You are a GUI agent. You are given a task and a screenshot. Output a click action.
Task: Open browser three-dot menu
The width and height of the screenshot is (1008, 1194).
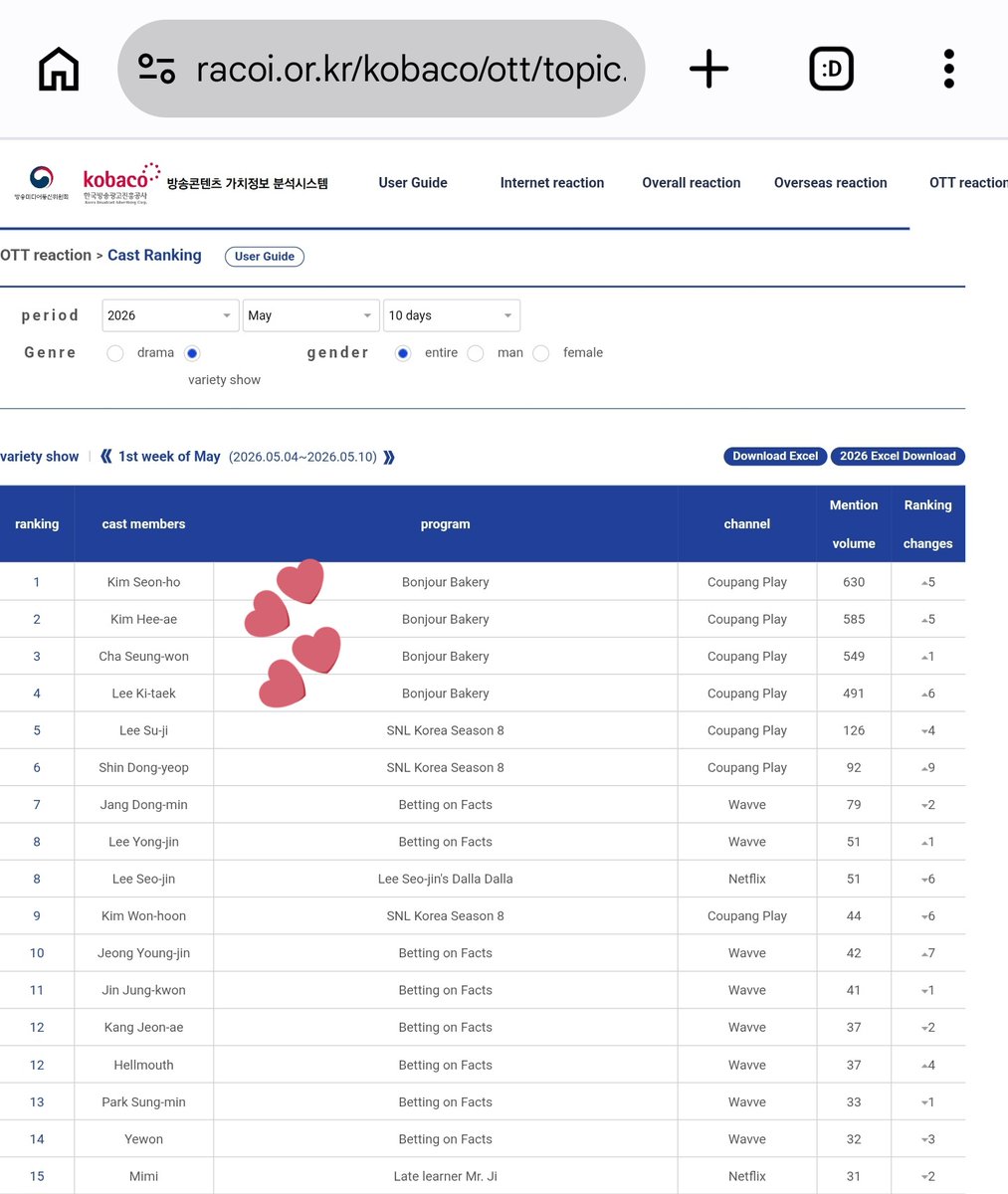coord(948,70)
